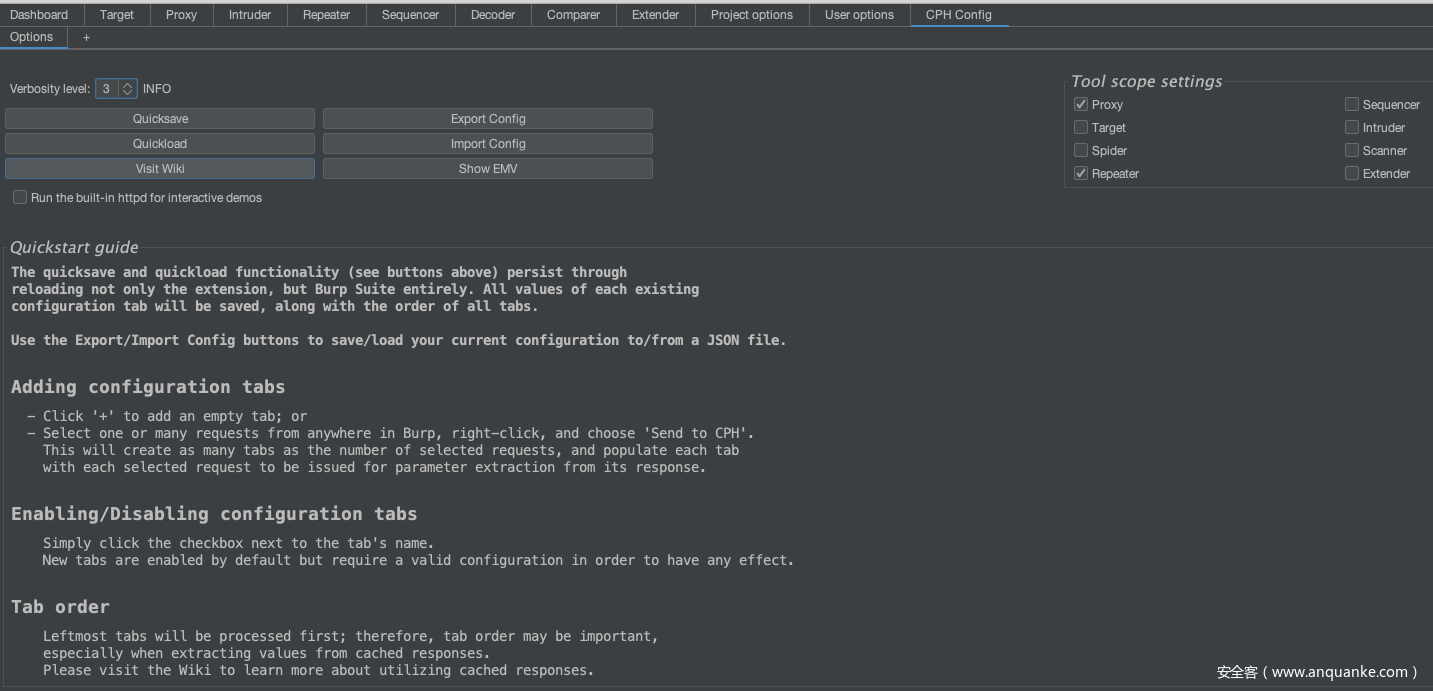Image resolution: width=1433 pixels, height=691 pixels.
Task: Check the Sequencer scope checkbox
Action: pyautogui.click(x=1352, y=105)
